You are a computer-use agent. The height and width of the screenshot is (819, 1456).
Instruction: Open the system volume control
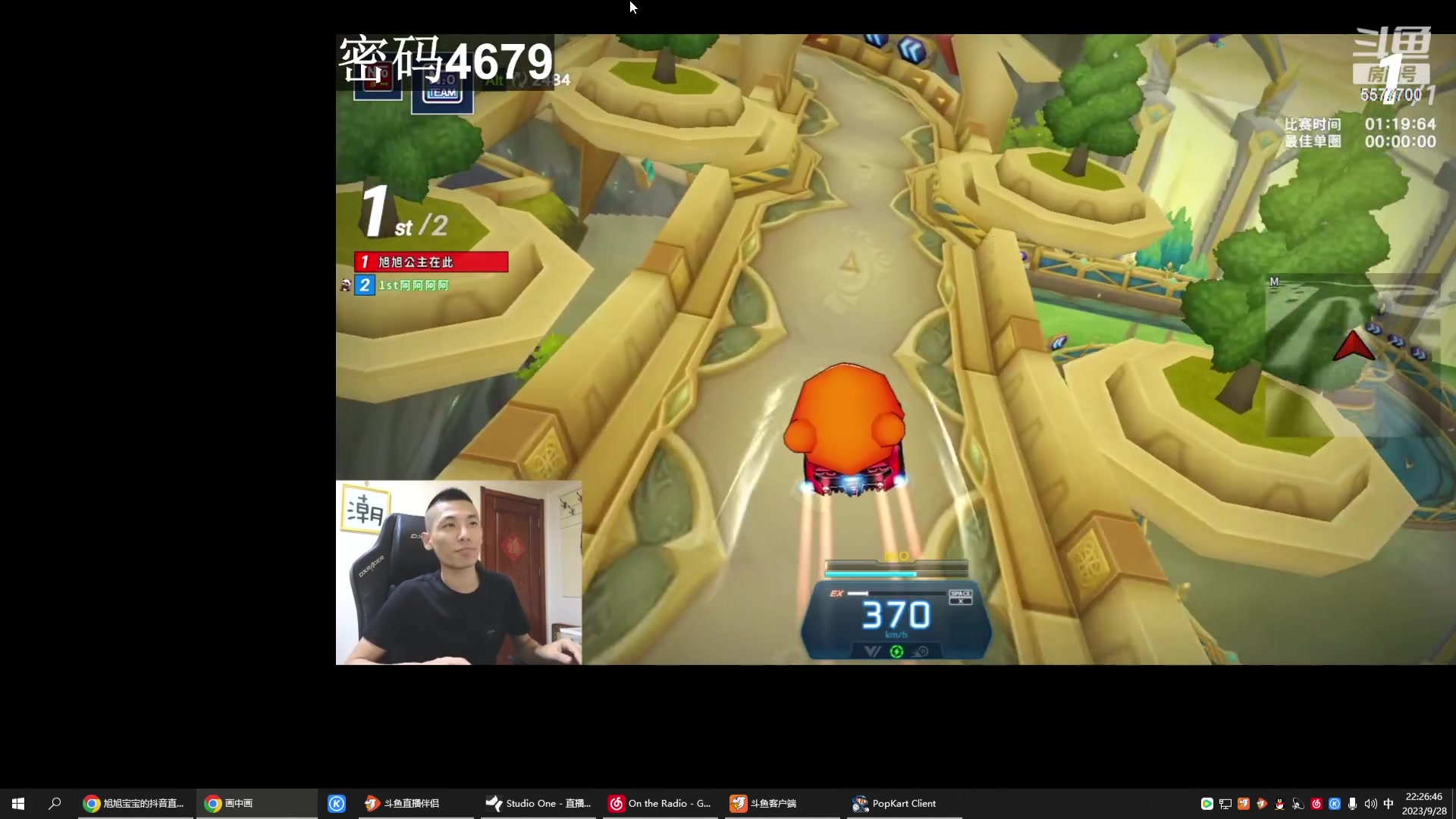point(1370,804)
